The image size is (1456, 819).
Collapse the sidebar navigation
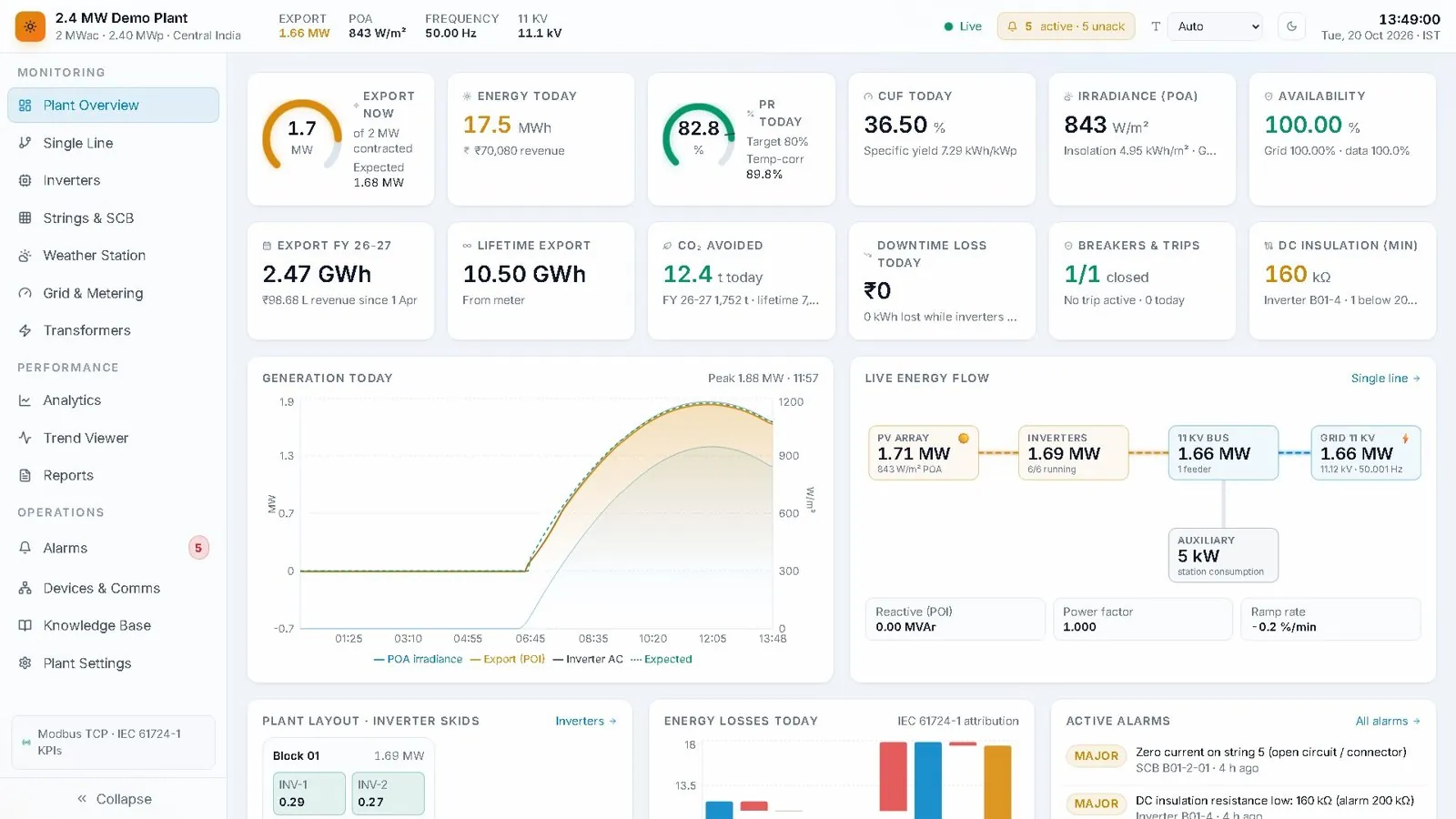[114, 799]
